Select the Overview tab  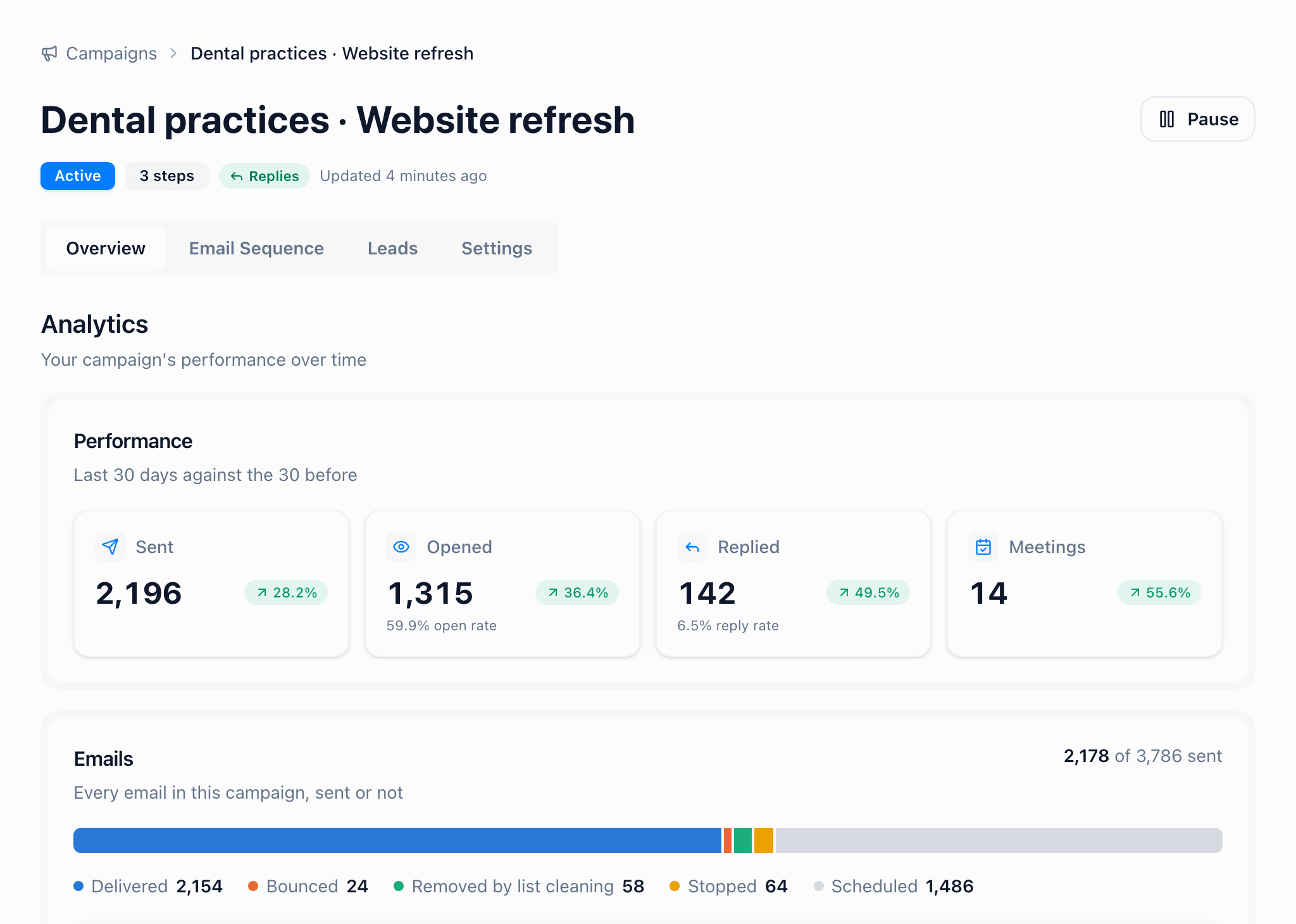tap(106, 248)
